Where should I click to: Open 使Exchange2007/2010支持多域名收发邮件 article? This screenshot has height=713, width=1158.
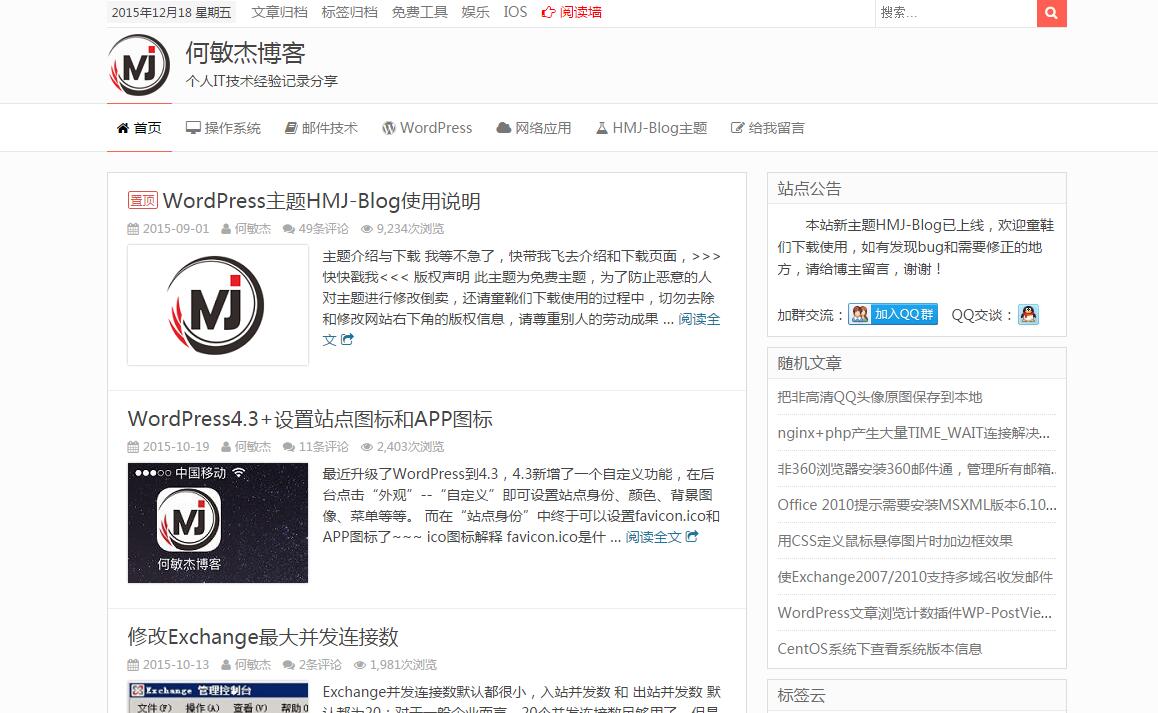coord(915,577)
